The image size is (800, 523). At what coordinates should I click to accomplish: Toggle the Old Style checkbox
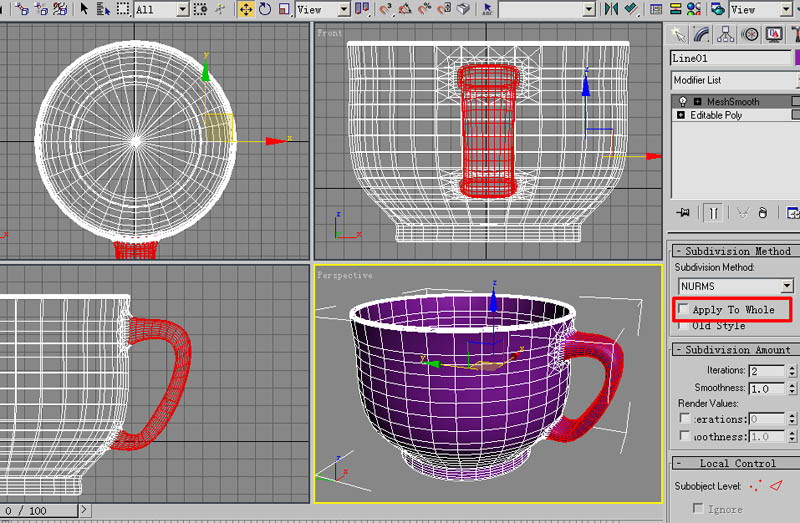coord(683,325)
